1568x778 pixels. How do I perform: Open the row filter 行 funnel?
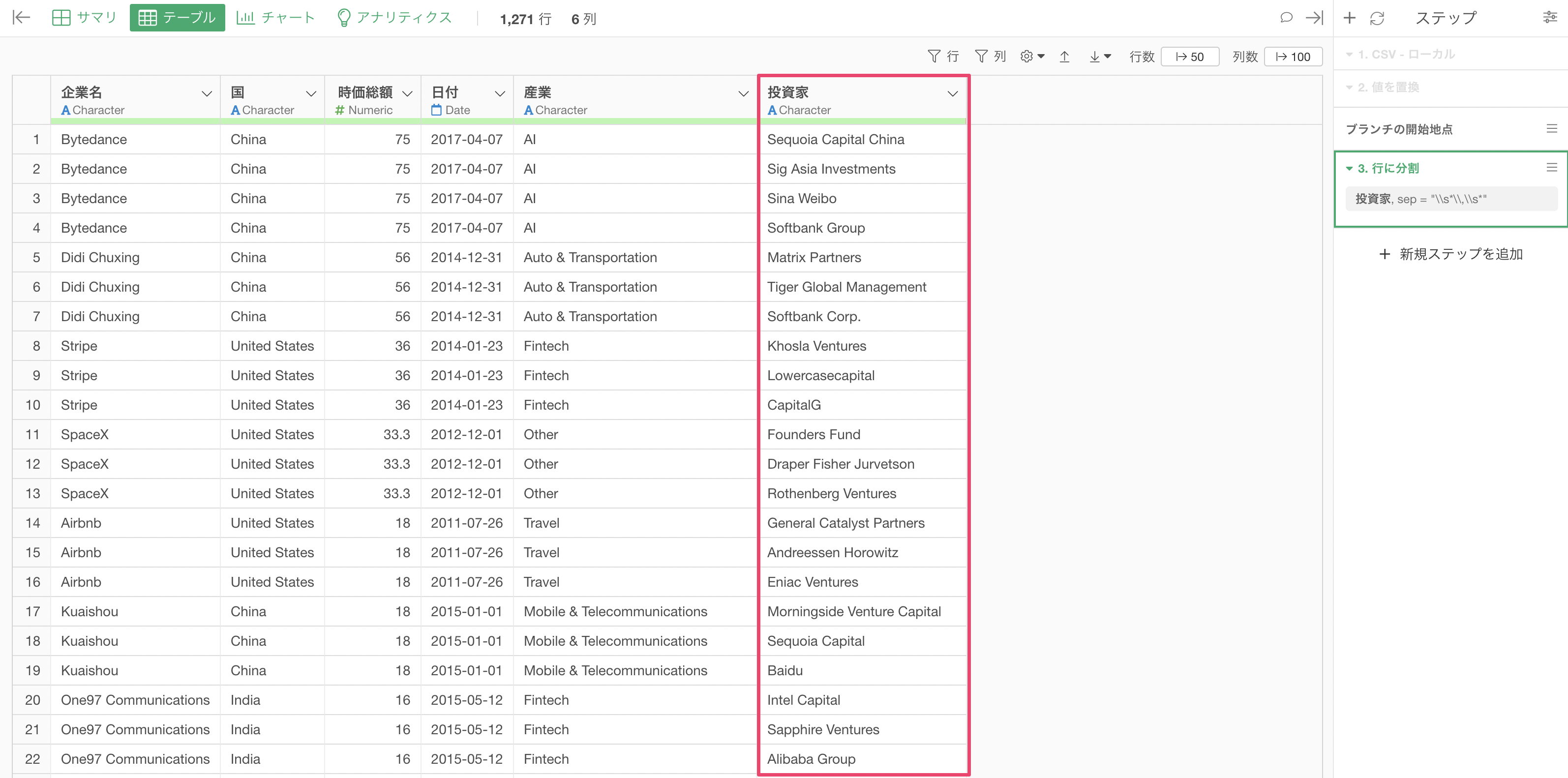(943, 57)
